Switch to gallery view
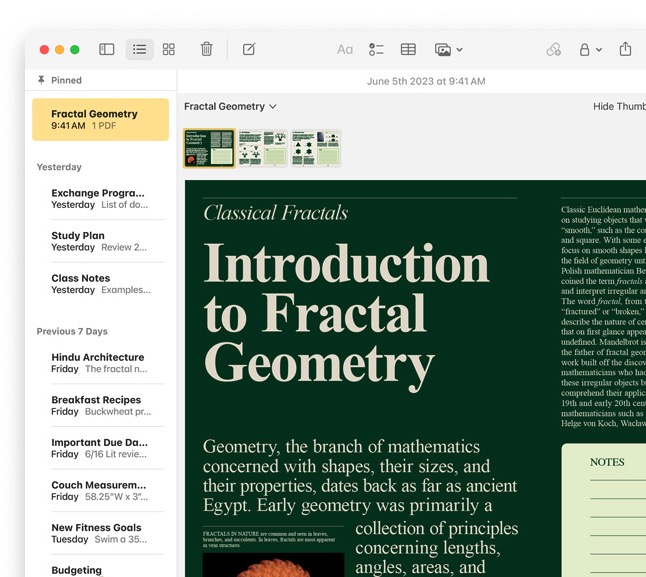Viewport: 646px width, 577px height. [x=169, y=49]
